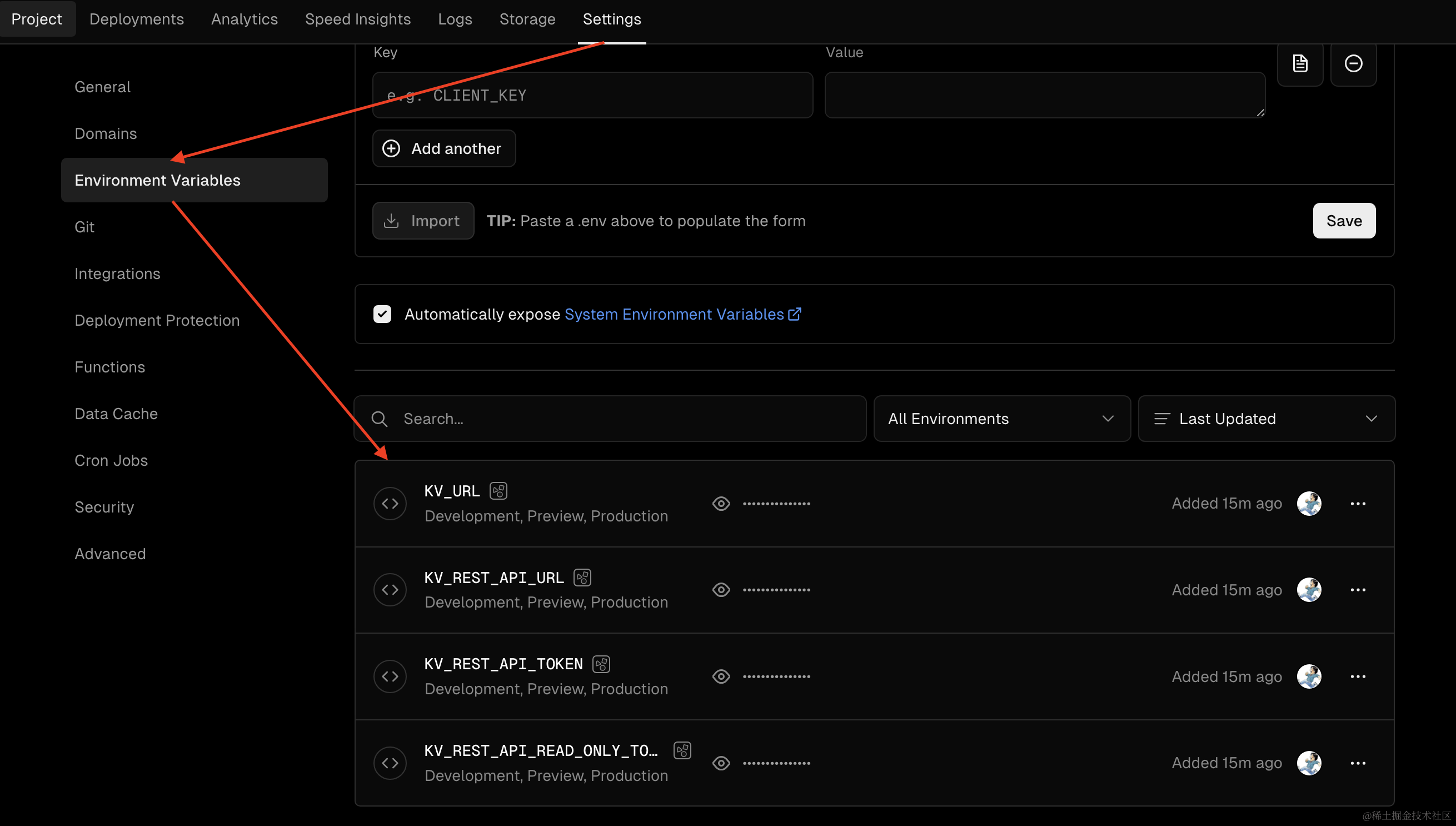The image size is (1456, 826).
Task: Open three-dot menu for KV_REST_API_TOKEN
Action: [1357, 676]
